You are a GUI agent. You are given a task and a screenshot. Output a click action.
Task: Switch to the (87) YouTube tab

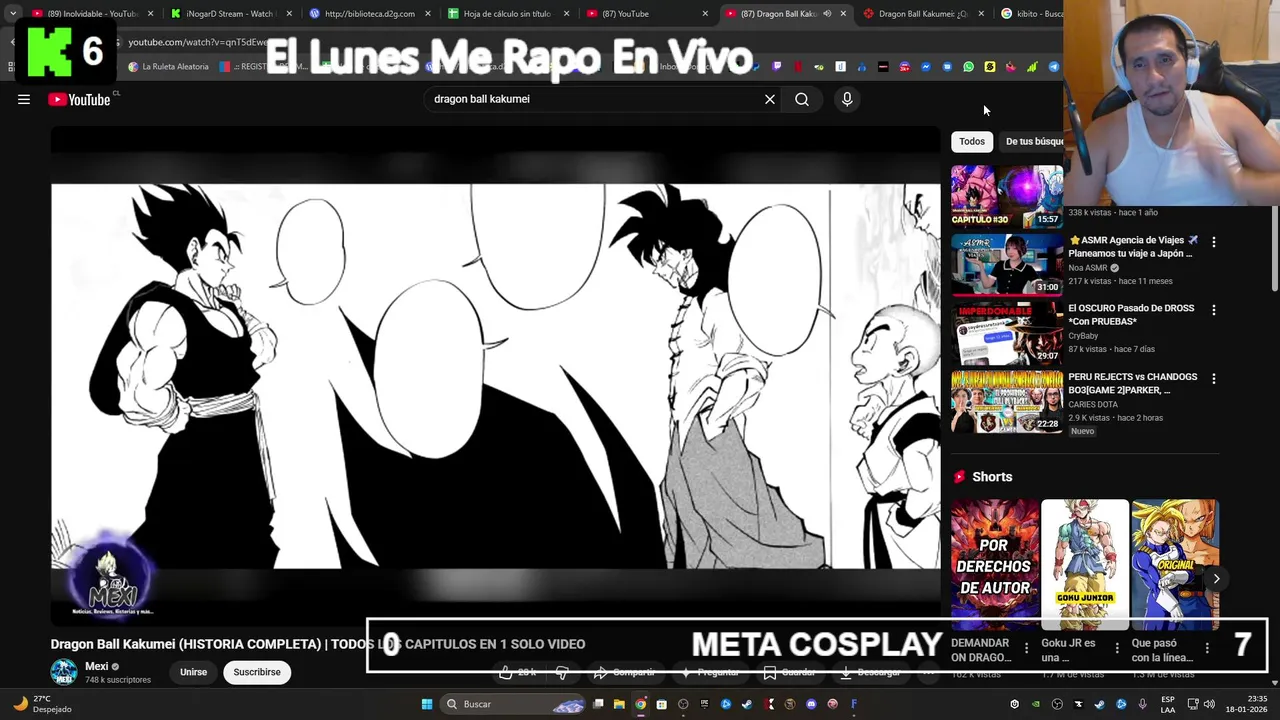coord(645,14)
